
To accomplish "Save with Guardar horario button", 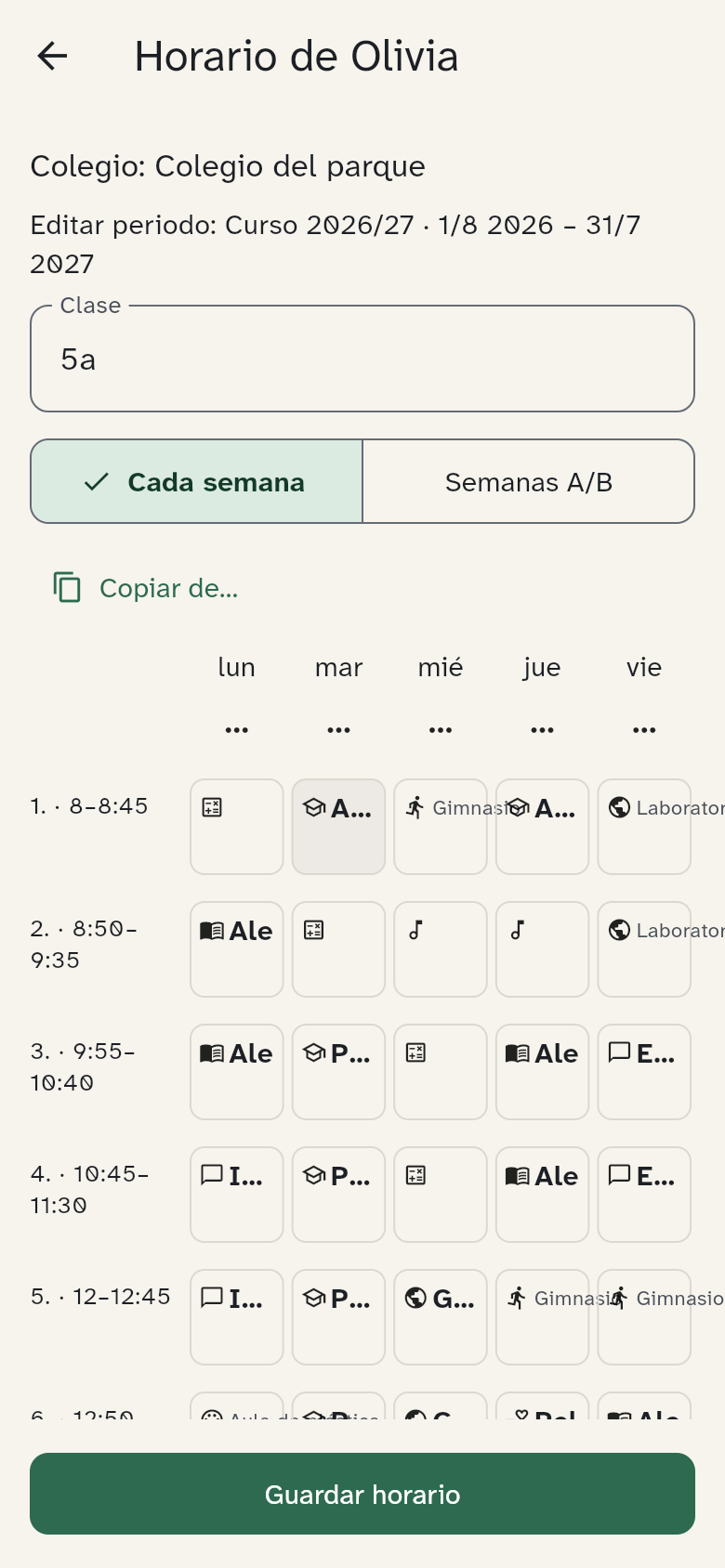I will click(362, 1494).
